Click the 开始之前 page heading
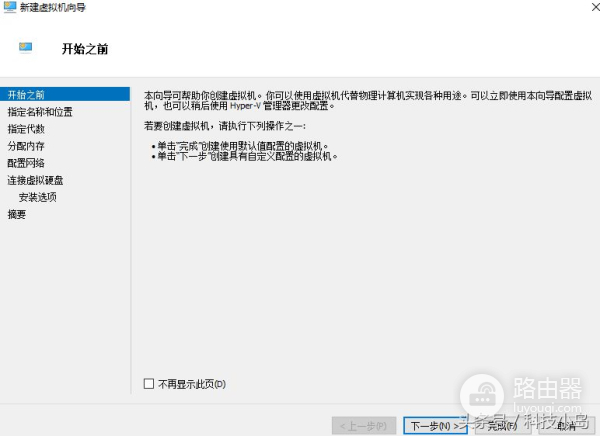 tap(85, 49)
